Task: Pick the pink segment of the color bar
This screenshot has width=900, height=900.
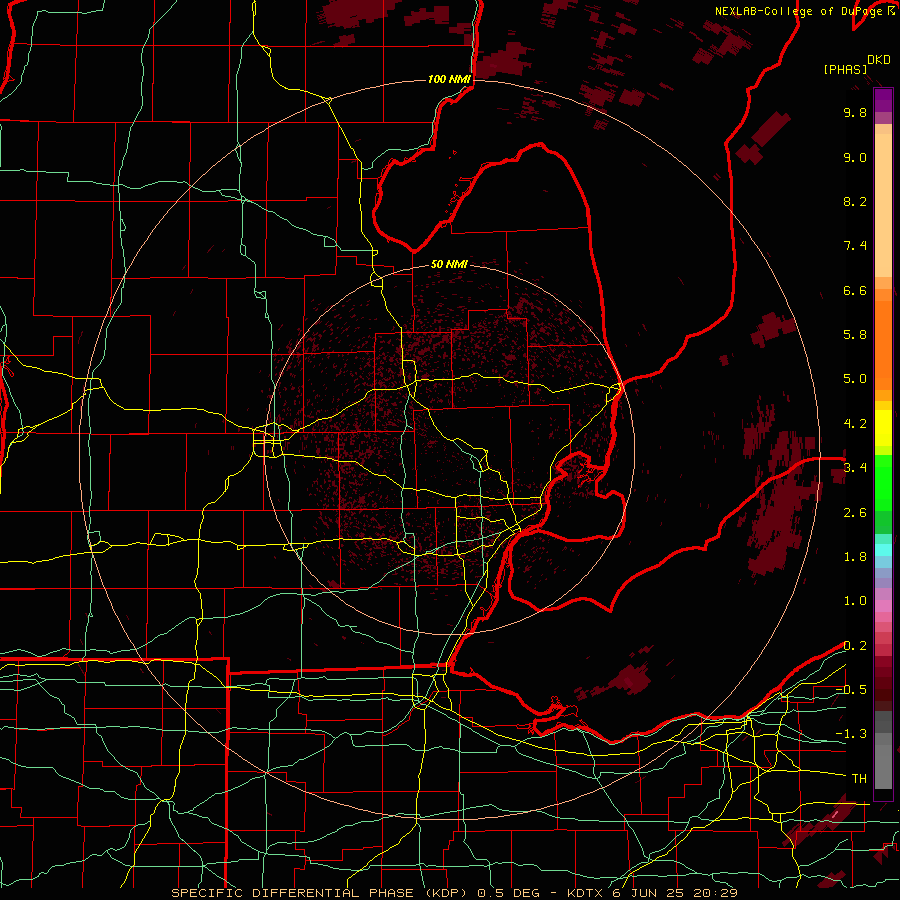Action: click(x=883, y=606)
